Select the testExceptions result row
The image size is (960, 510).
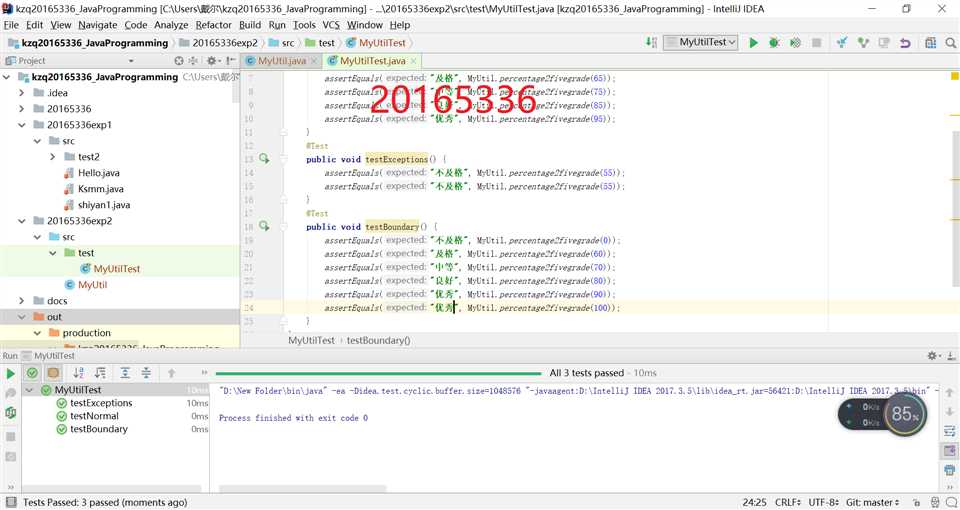(116, 403)
